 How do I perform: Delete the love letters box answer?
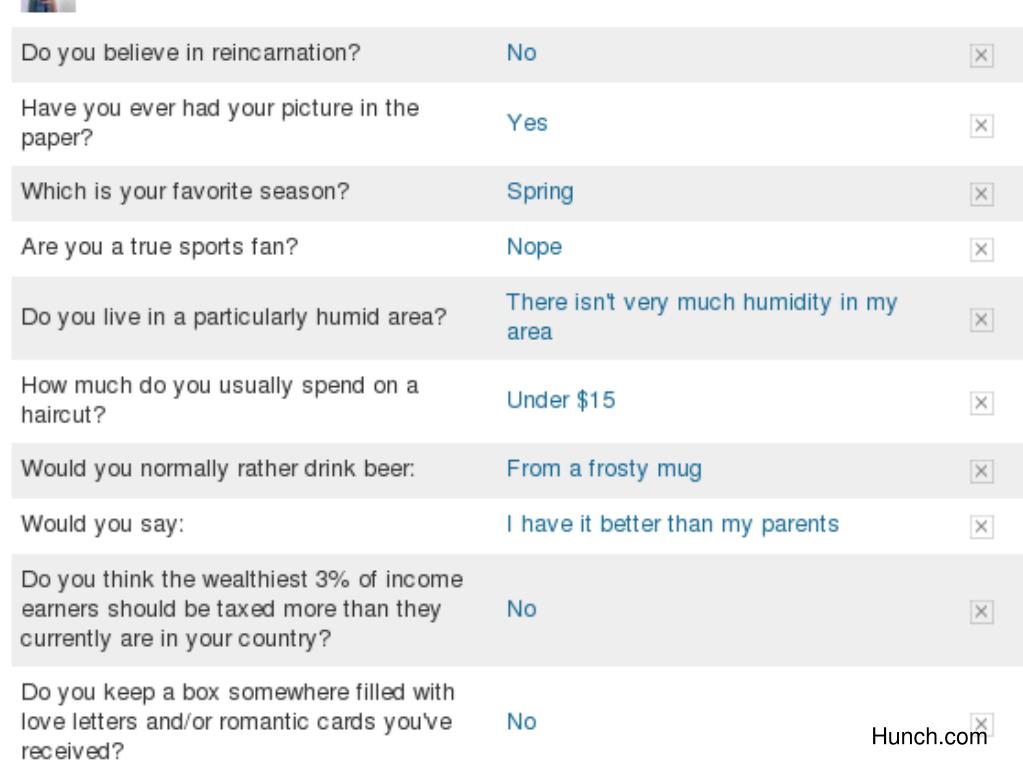981,723
